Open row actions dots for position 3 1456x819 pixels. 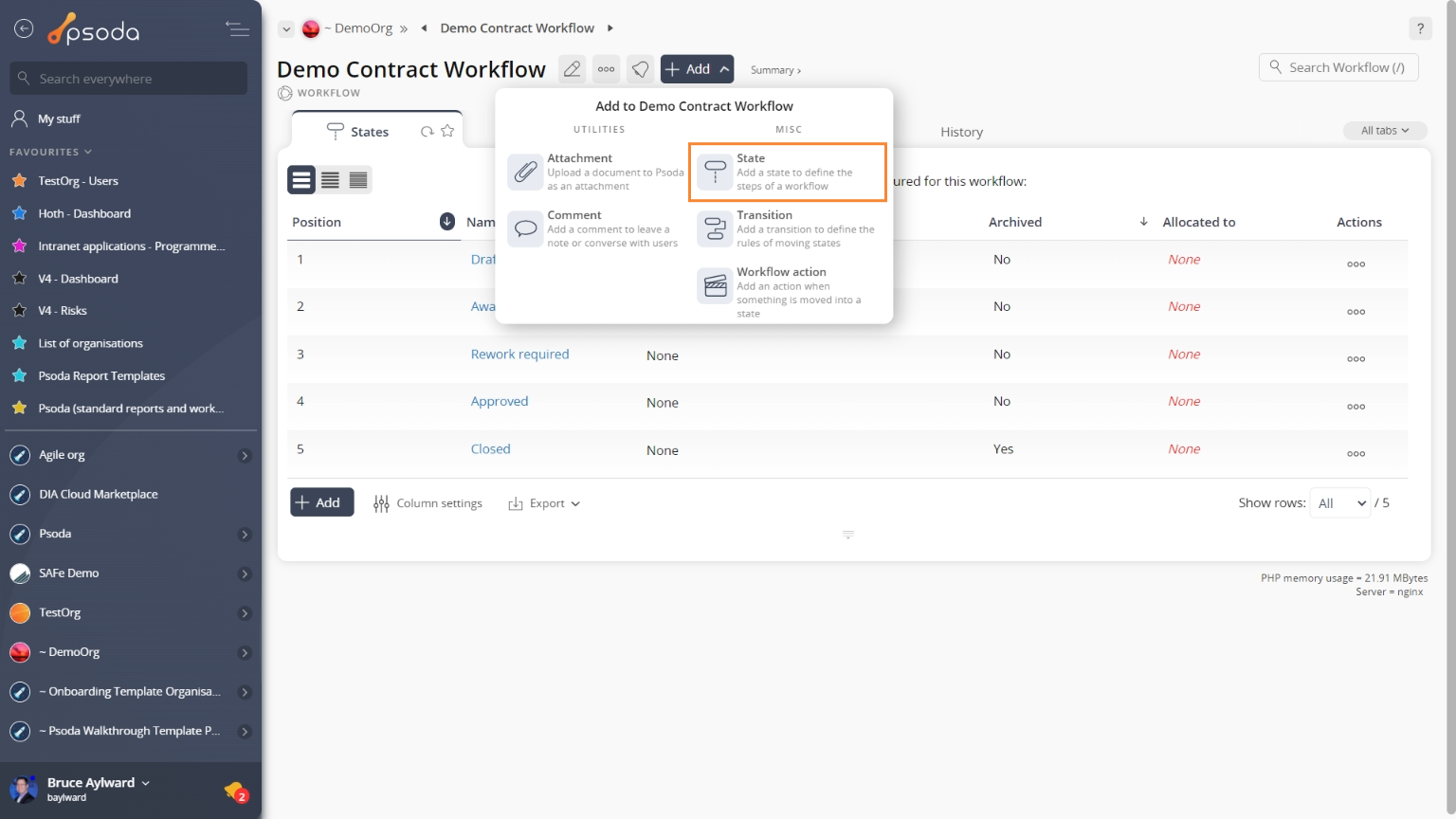[1356, 359]
